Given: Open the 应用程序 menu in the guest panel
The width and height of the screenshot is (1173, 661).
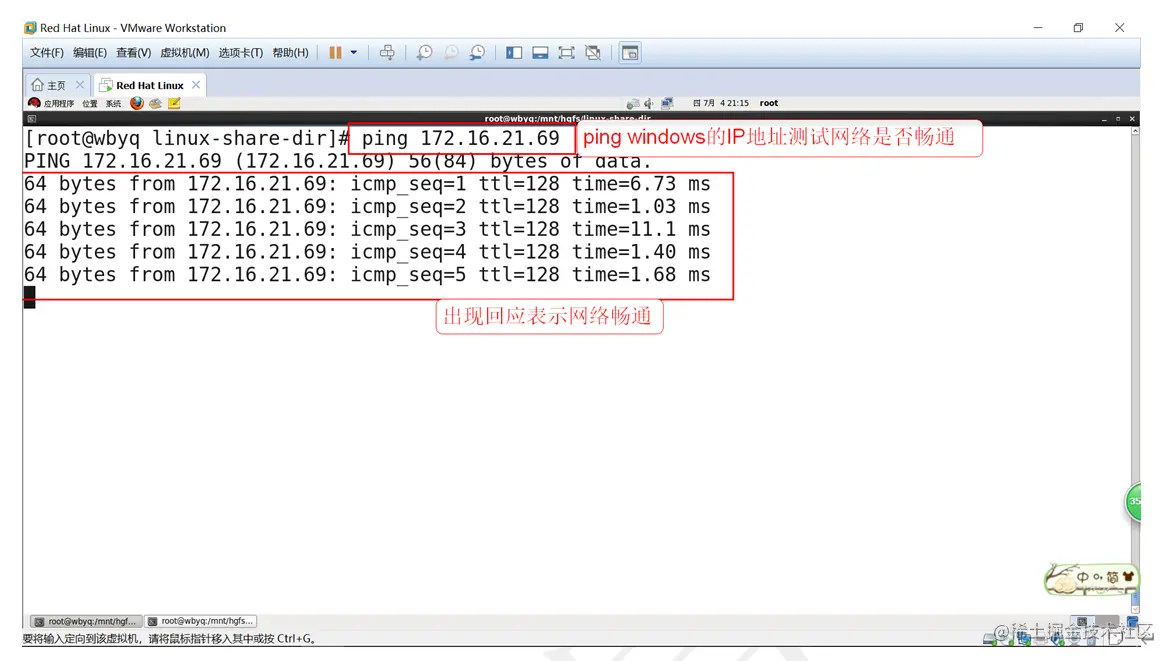Looking at the screenshot, I should click(52, 103).
